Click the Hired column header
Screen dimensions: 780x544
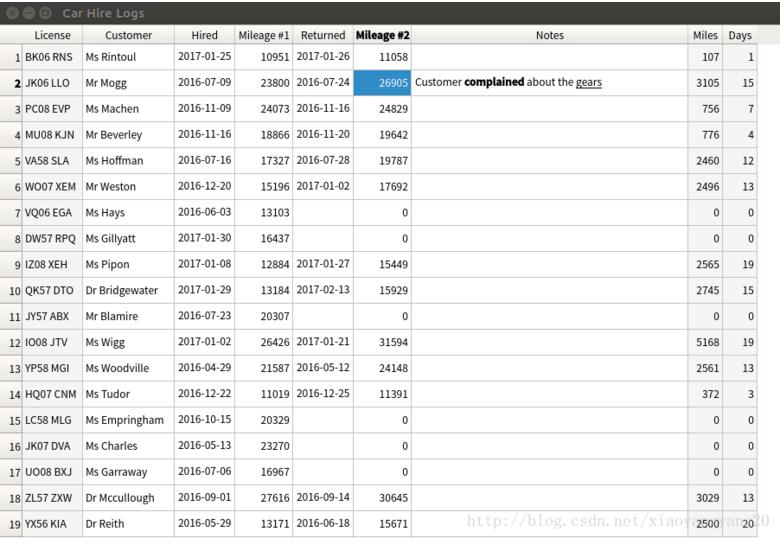pyautogui.click(x=204, y=35)
